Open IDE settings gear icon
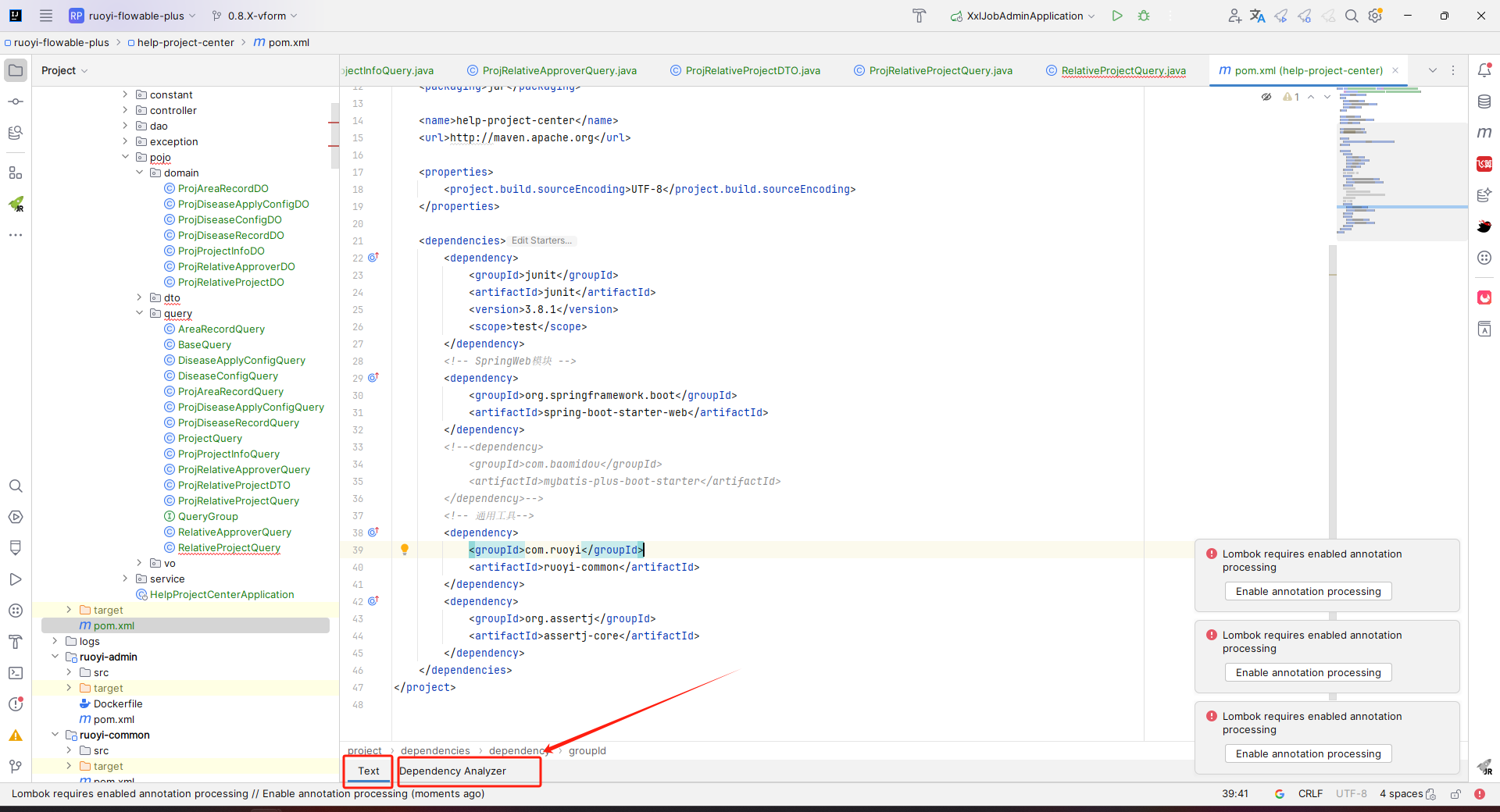This screenshot has height=812, width=1500. click(1376, 16)
